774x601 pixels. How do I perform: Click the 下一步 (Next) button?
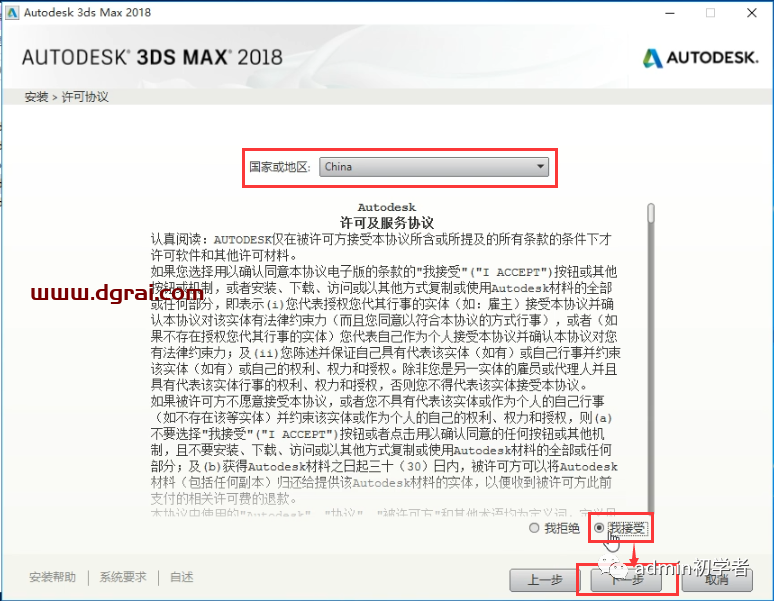pyautogui.click(x=626, y=580)
